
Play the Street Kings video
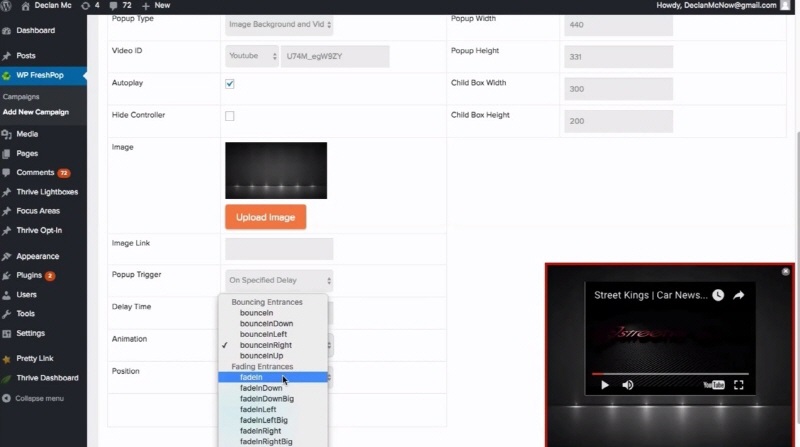click(605, 385)
